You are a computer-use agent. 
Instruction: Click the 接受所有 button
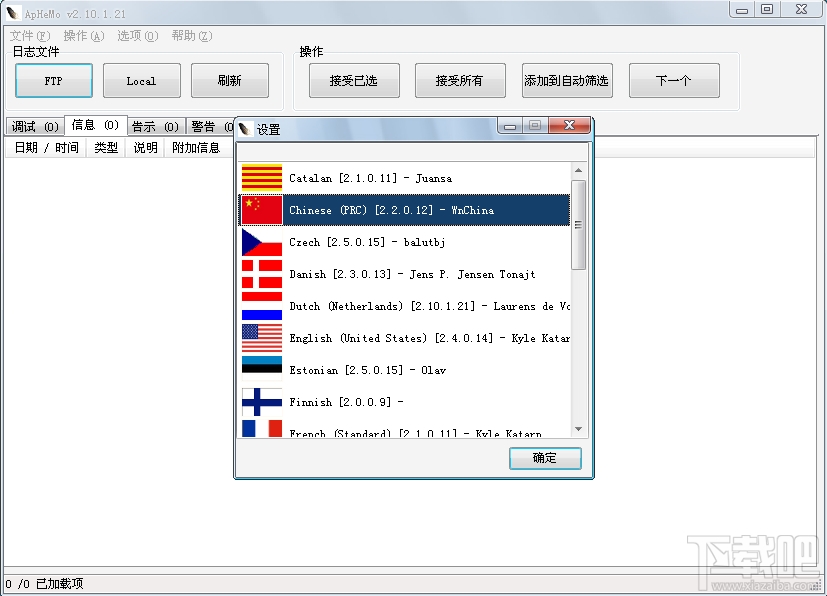460,81
